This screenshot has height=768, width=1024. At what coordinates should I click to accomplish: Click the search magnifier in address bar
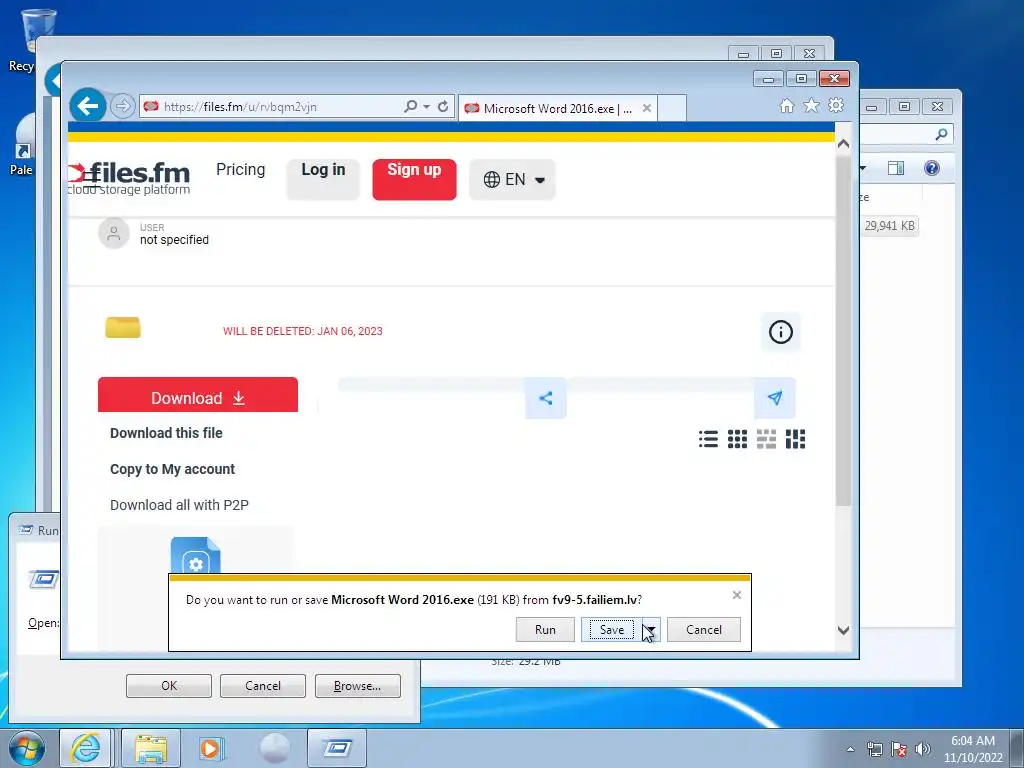[x=410, y=106]
